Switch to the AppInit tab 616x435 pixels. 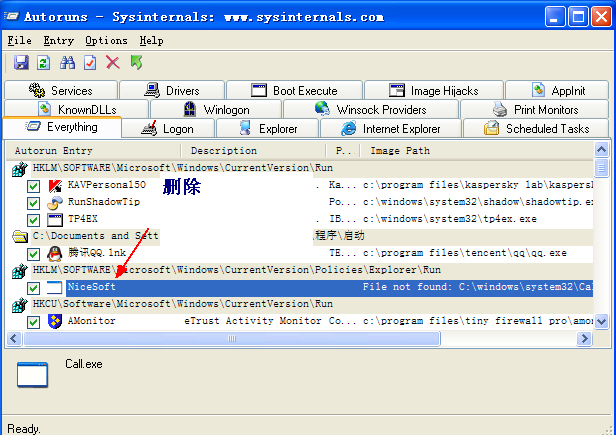pos(557,90)
